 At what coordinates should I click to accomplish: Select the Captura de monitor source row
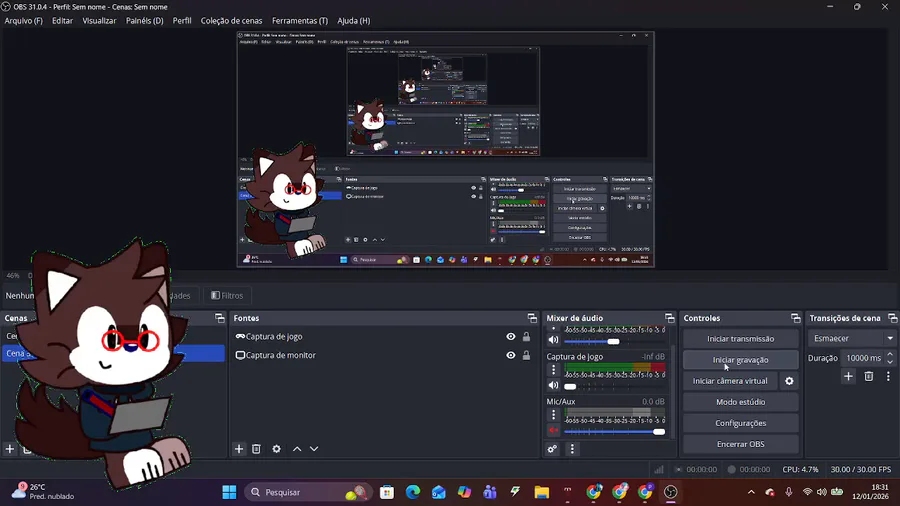(x=383, y=355)
